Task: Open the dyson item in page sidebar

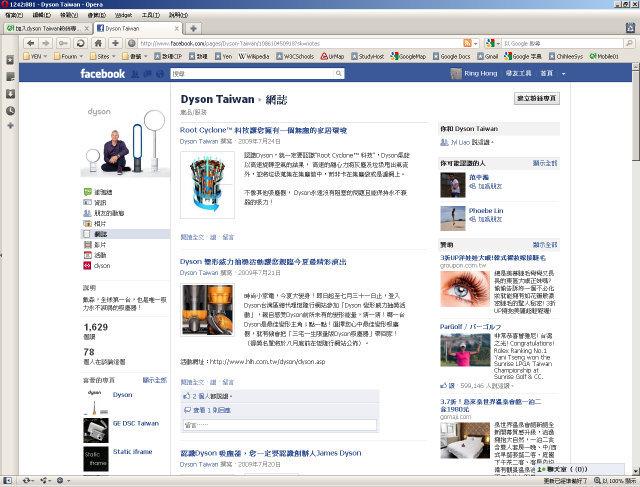Action: 102,266
